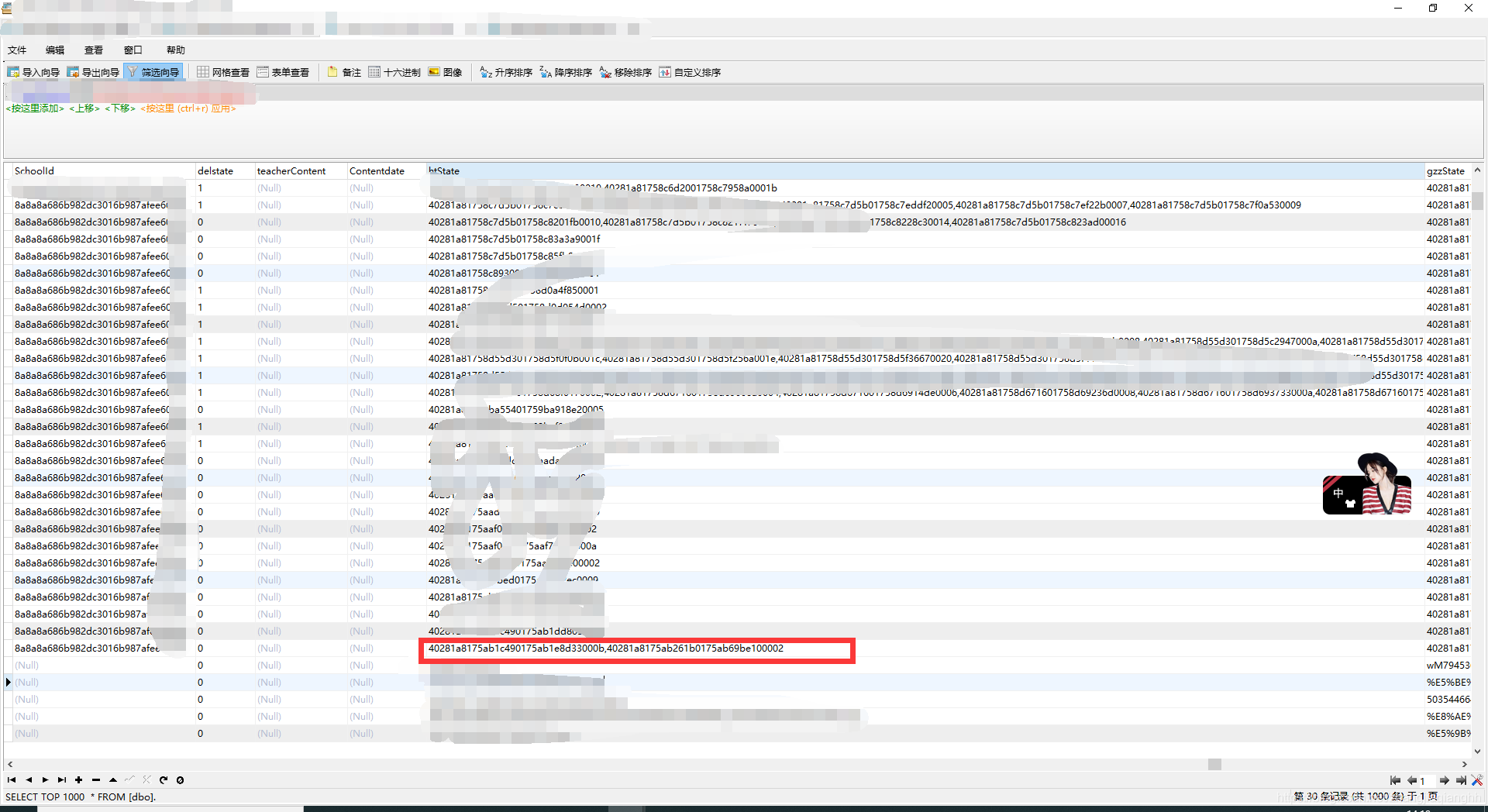Click the input method floating widget
This screenshot has width=1488, height=812.
click(1367, 484)
